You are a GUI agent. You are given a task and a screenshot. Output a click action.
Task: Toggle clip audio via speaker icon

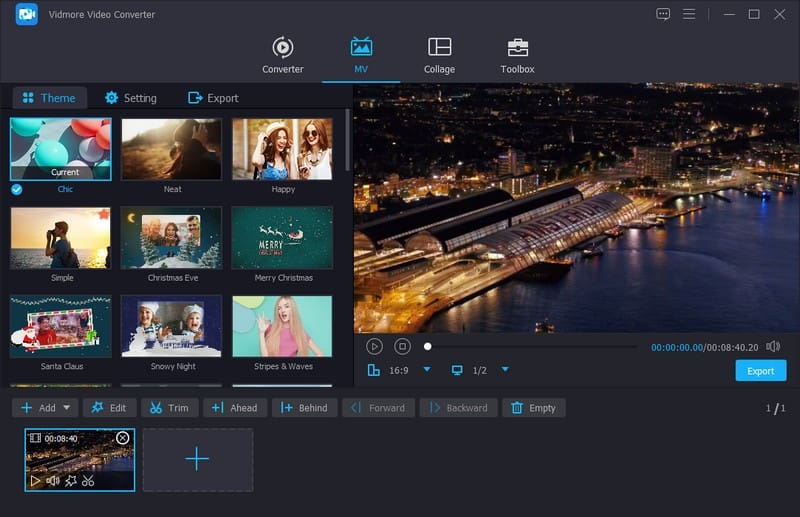(x=53, y=481)
